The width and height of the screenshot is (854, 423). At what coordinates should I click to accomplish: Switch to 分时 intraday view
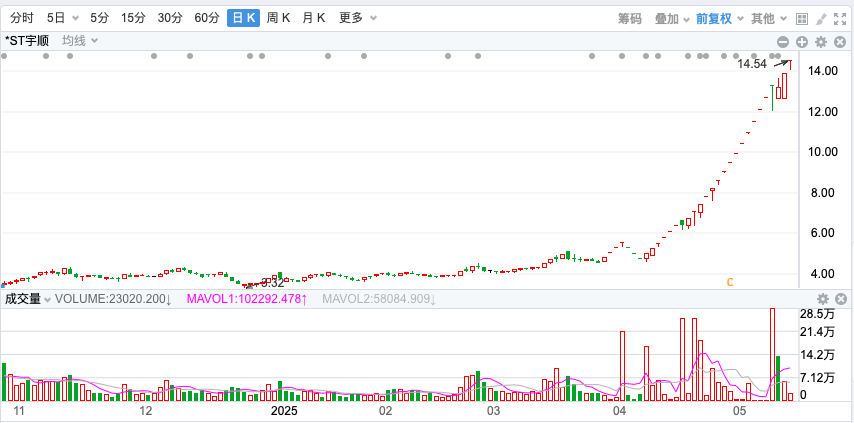pos(22,18)
